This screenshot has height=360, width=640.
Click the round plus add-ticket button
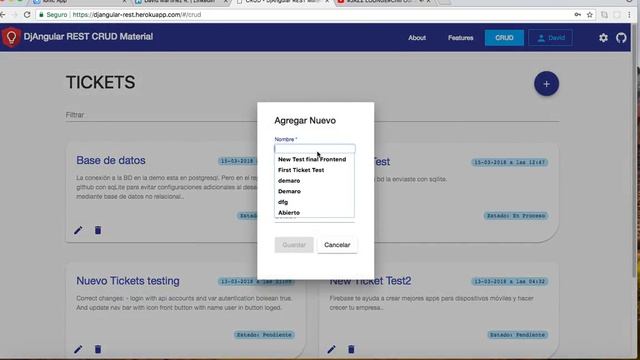click(x=546, y=84)
